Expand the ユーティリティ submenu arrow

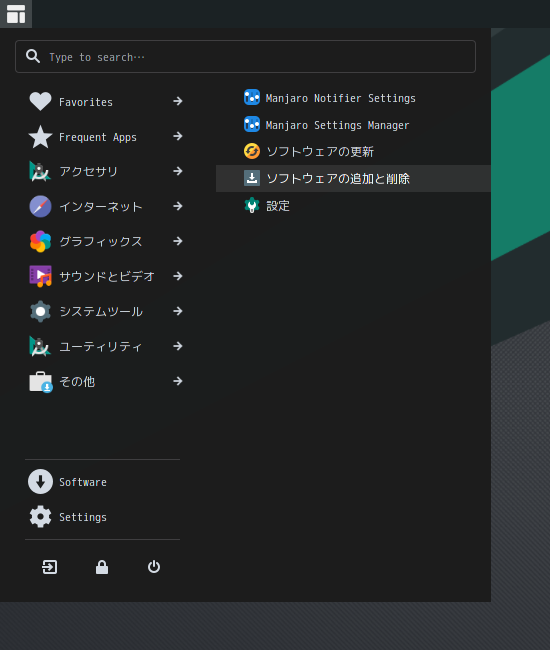(x=178, y=346)
